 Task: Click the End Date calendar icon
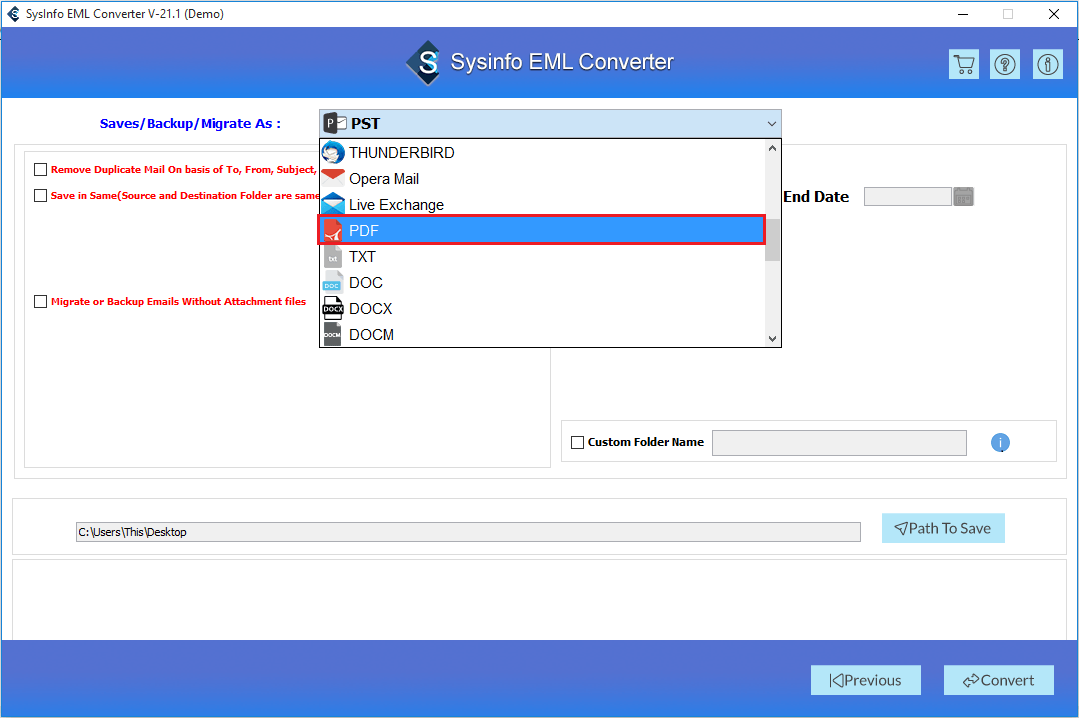pos(963,197)
